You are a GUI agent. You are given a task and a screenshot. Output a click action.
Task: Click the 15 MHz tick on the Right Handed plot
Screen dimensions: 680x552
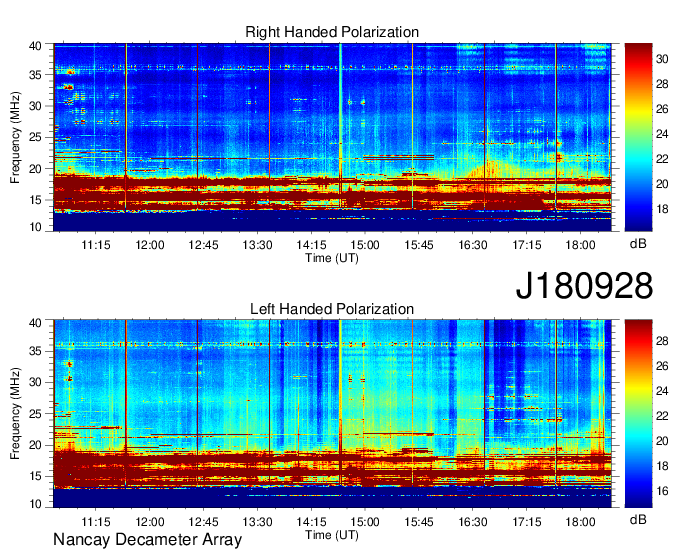36,200
